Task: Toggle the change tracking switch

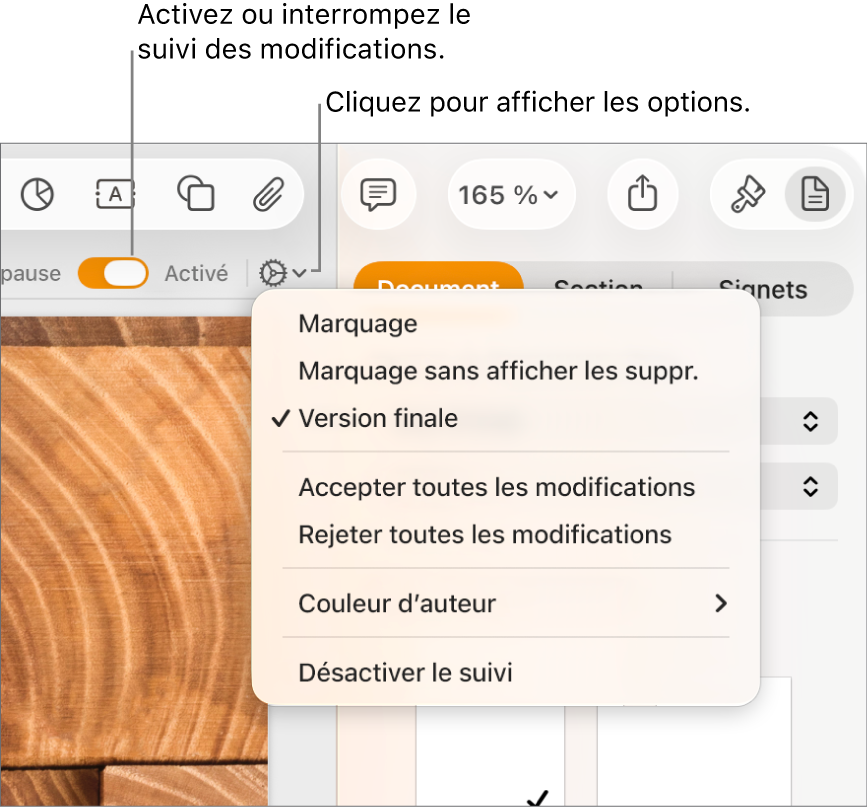Action: pos(113,273)
